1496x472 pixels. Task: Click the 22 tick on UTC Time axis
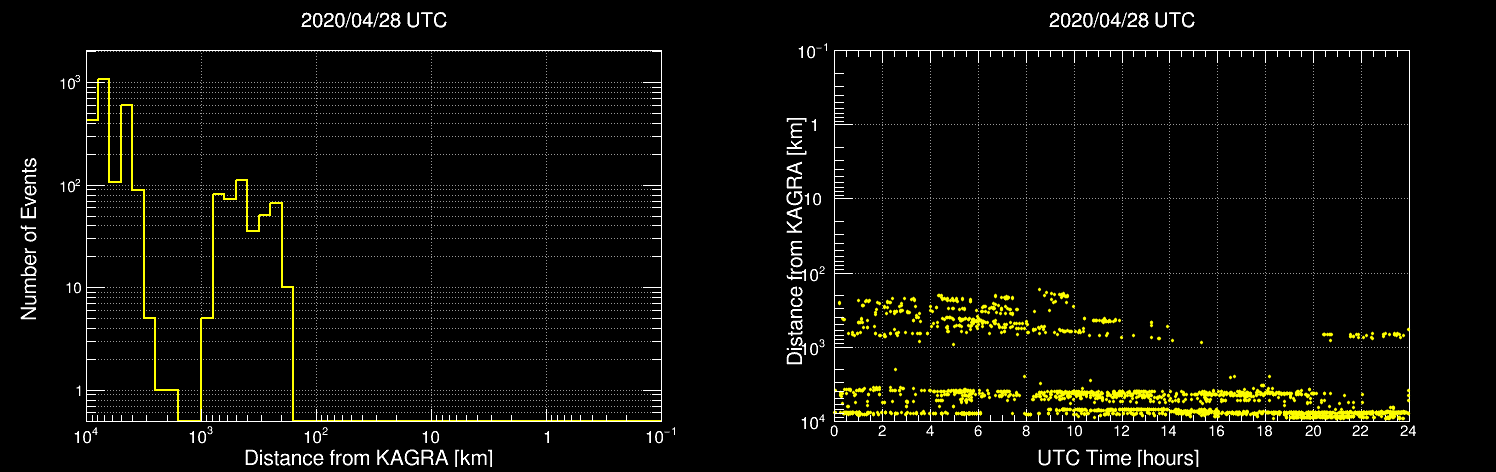point(1361,431)
